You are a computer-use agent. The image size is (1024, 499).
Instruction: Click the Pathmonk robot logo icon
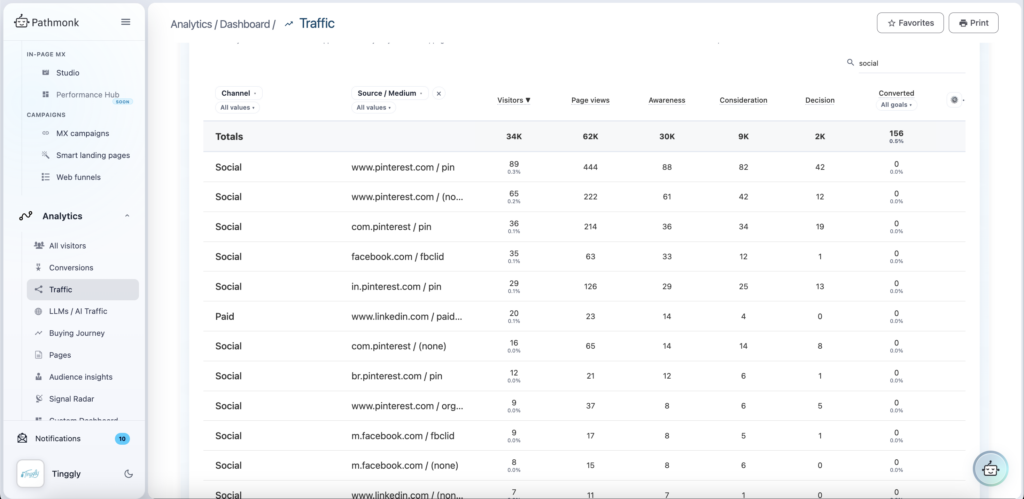click(x=22, y=22)
